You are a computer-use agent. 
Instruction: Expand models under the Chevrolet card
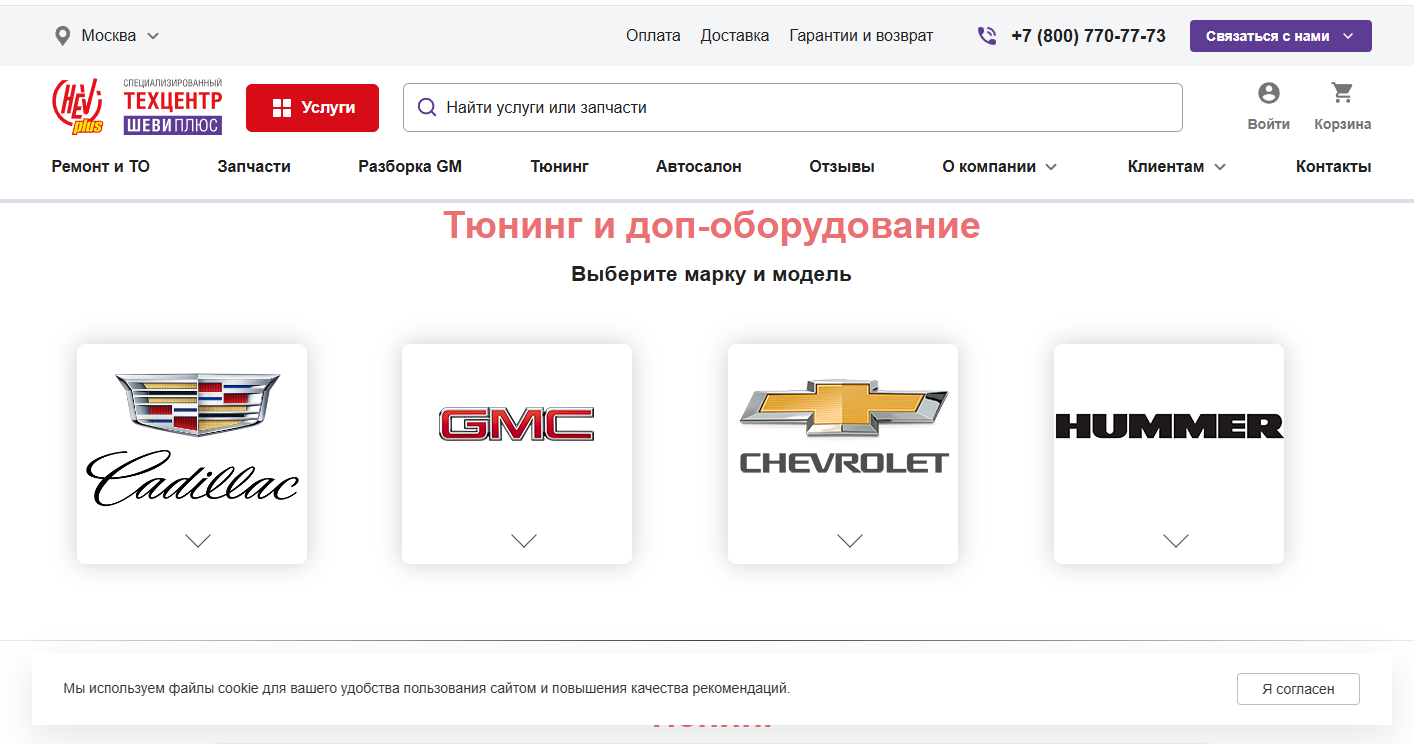pos(850,541)
